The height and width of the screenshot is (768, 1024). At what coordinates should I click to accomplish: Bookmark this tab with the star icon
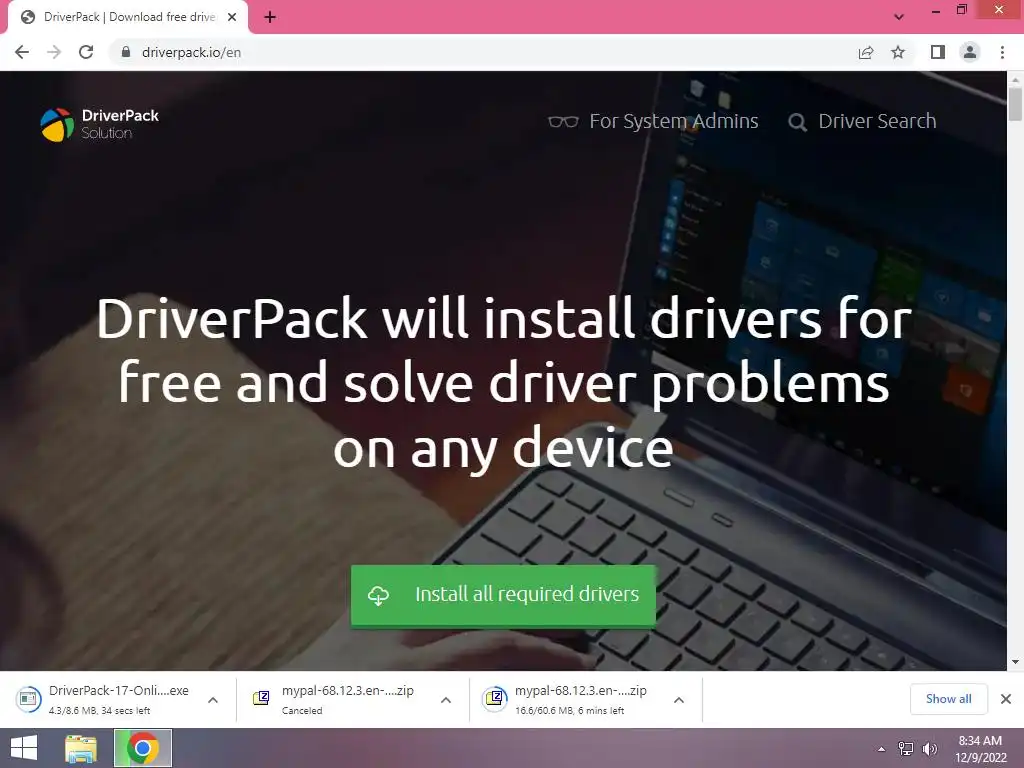point(898,52)
